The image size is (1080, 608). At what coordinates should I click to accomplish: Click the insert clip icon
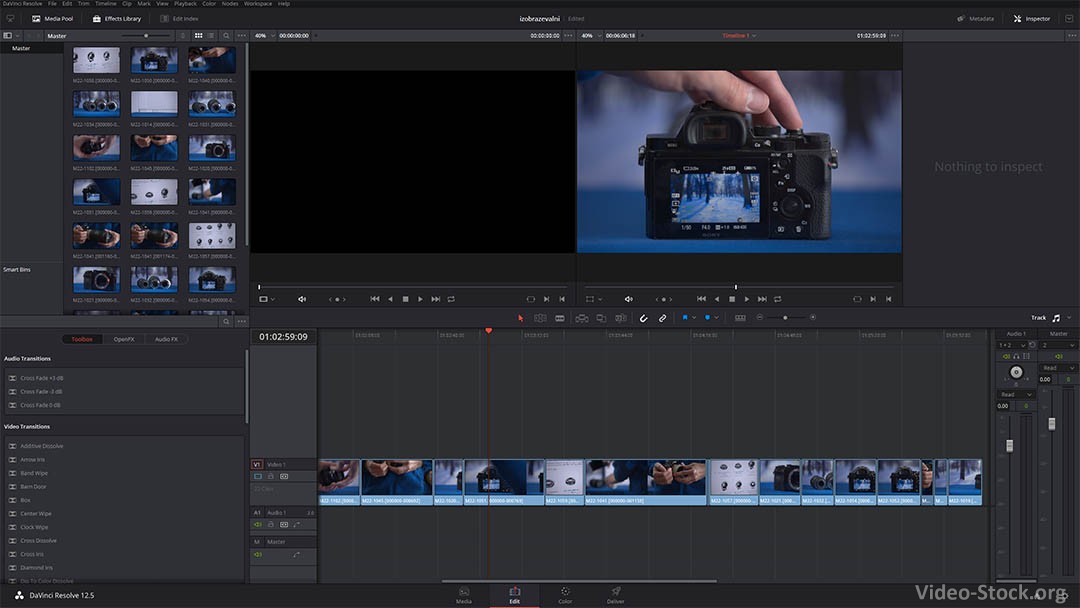pyautogui.click(x=582, y=318)
